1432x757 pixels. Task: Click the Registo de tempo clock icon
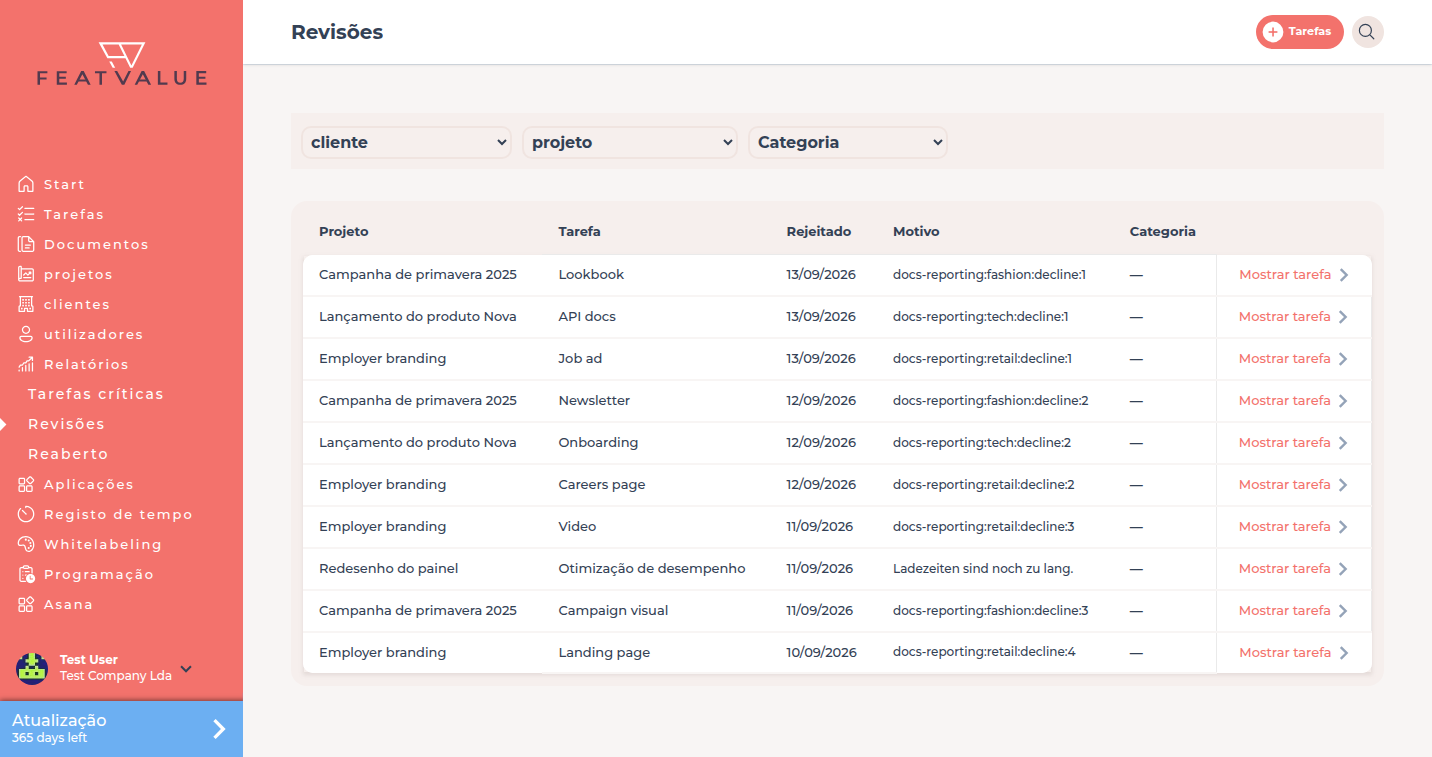tap(26, 514)
